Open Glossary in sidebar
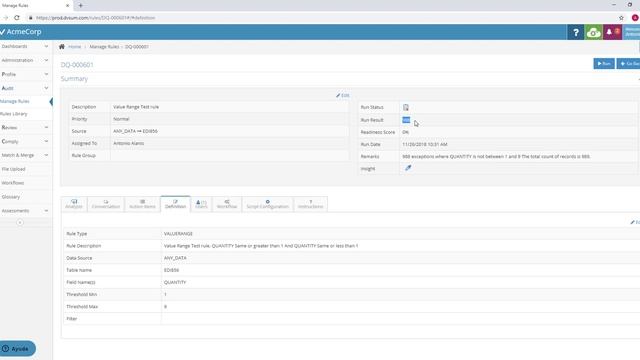Image resolution: width=640 pixels, height=360 pixels. coord(11,197)
